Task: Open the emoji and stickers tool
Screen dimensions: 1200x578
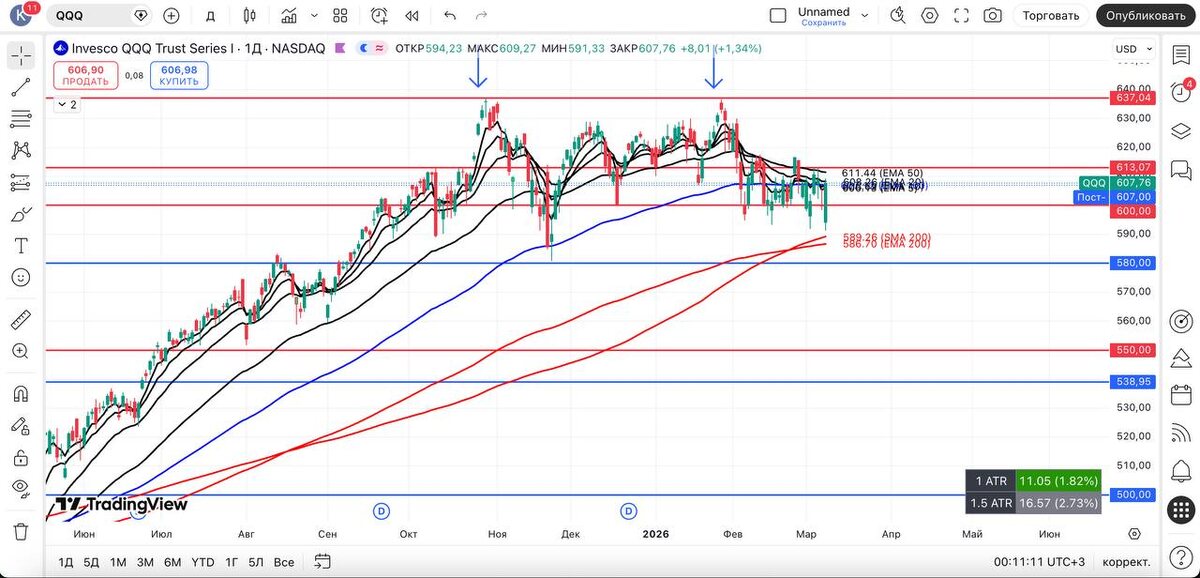Action: pos(21,277)
